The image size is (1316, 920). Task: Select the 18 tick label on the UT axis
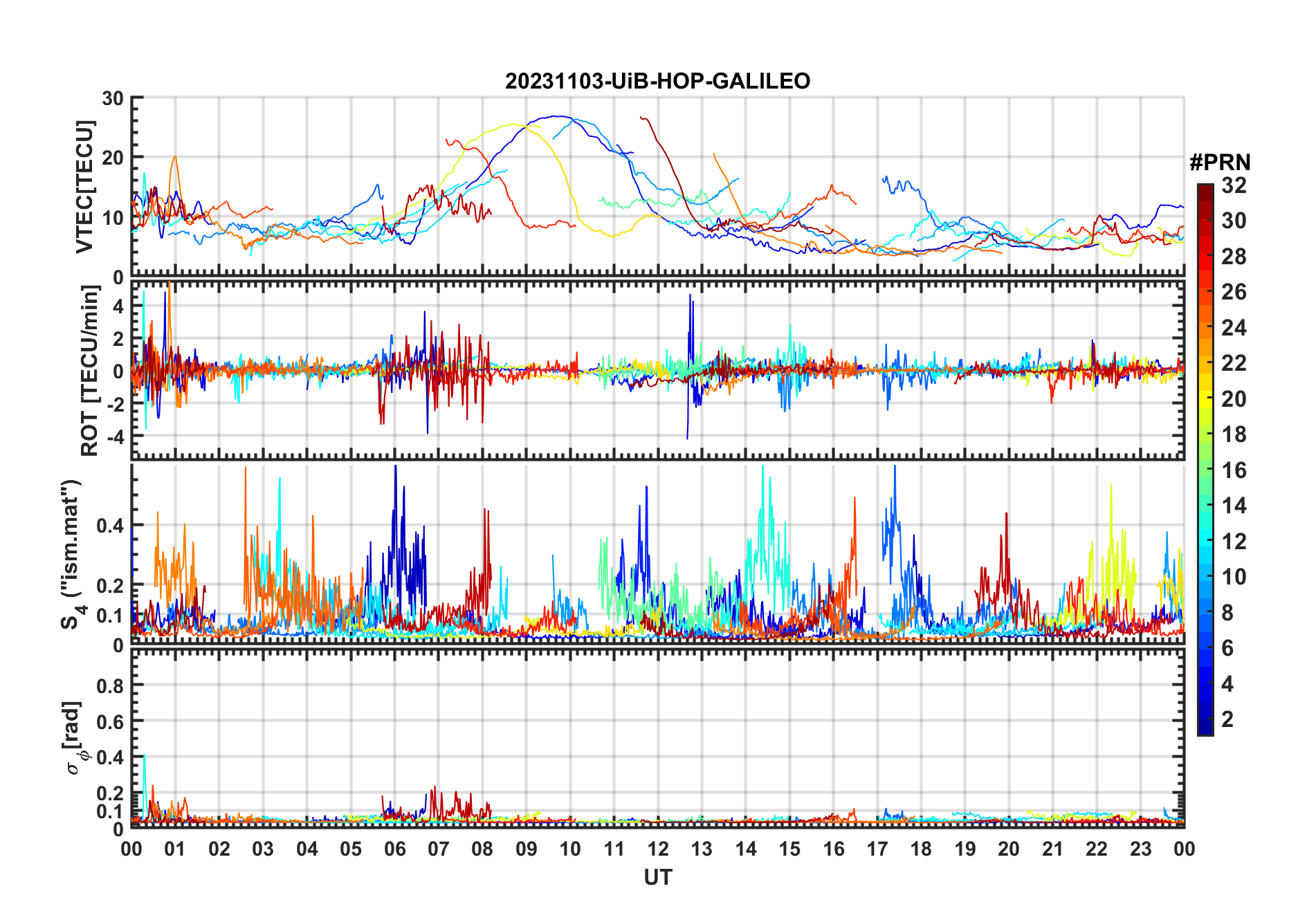coord(921,849)
